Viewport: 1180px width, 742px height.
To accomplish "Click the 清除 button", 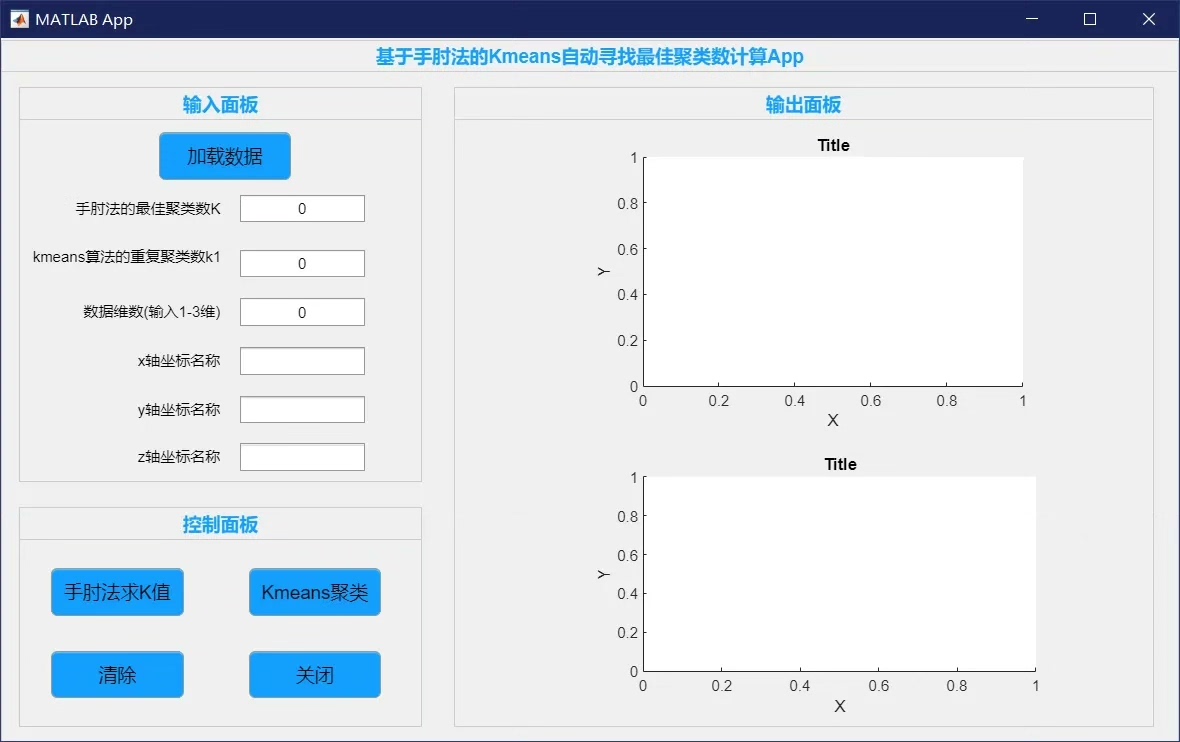I will point(117,674).
